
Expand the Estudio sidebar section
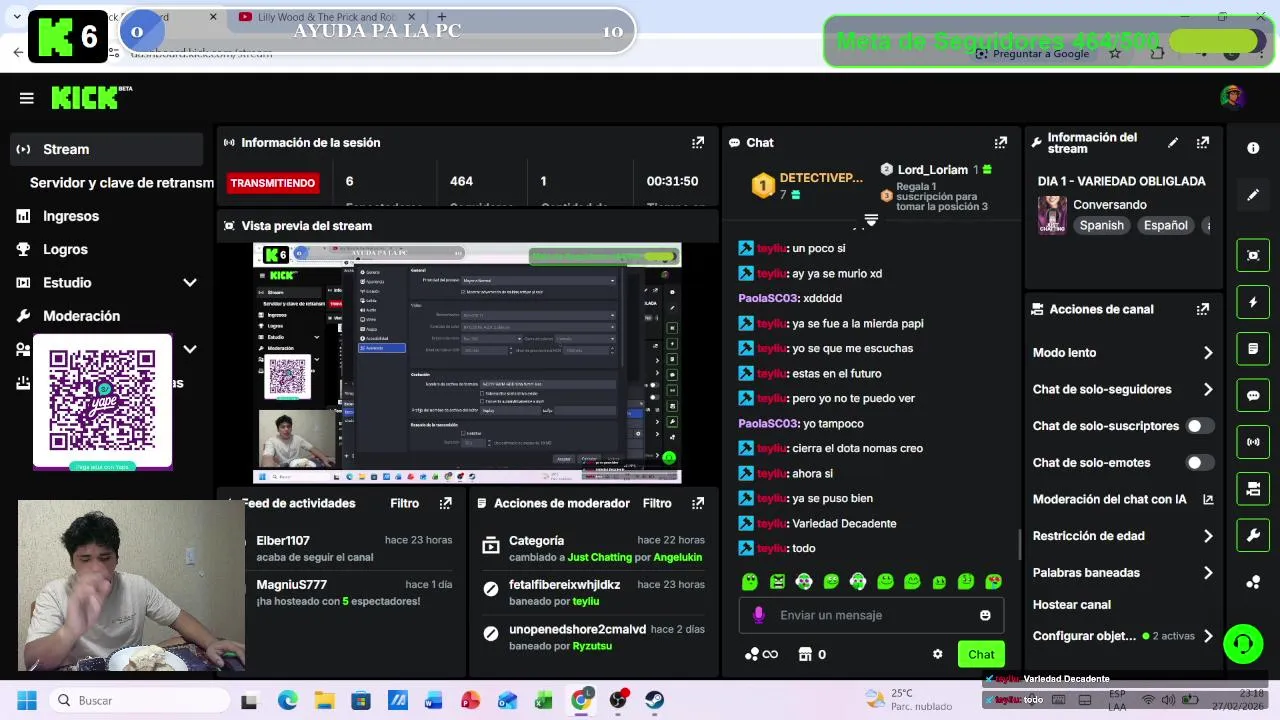coord(190,283)
